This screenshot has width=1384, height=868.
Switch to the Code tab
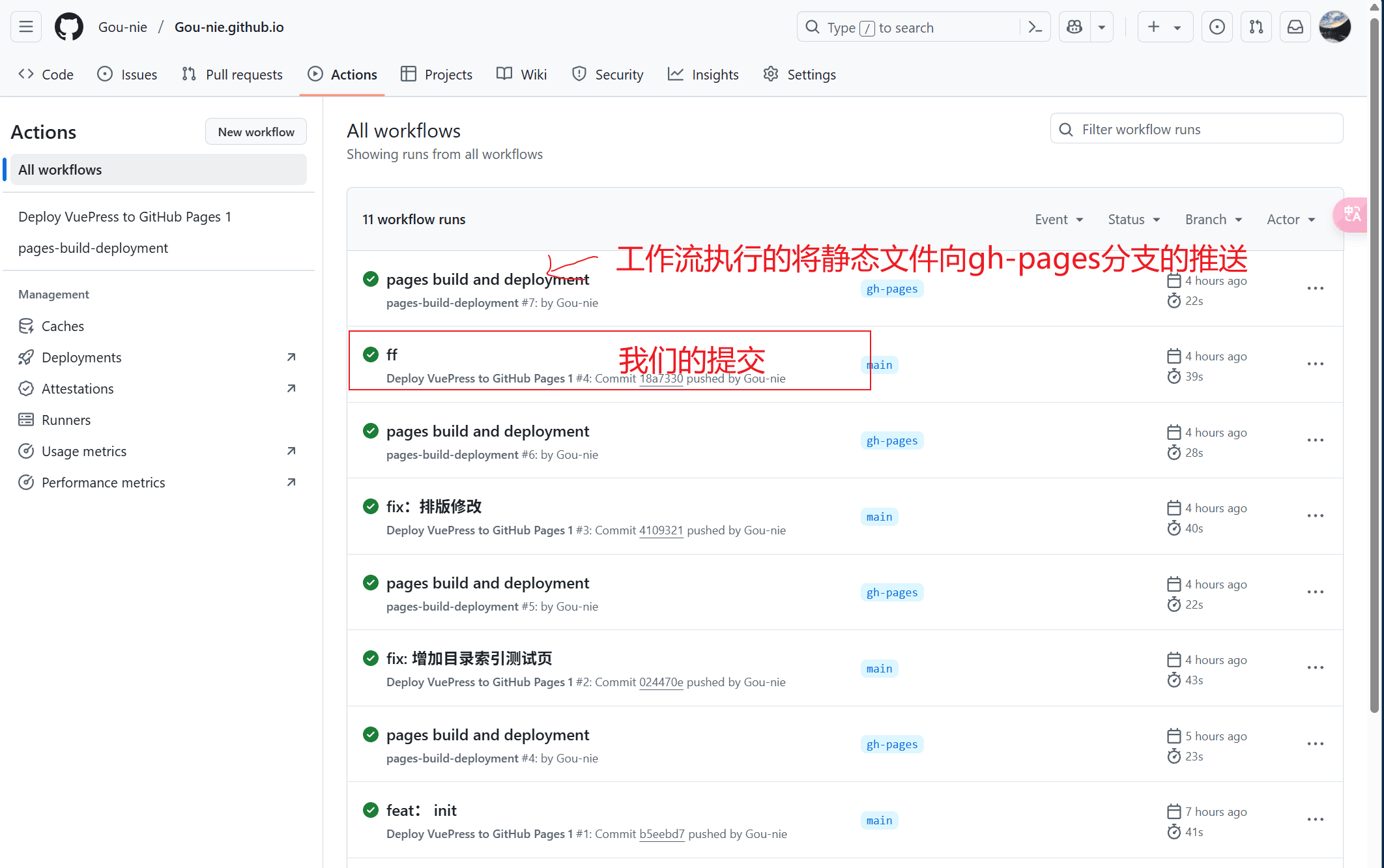[x=46, y=74]
